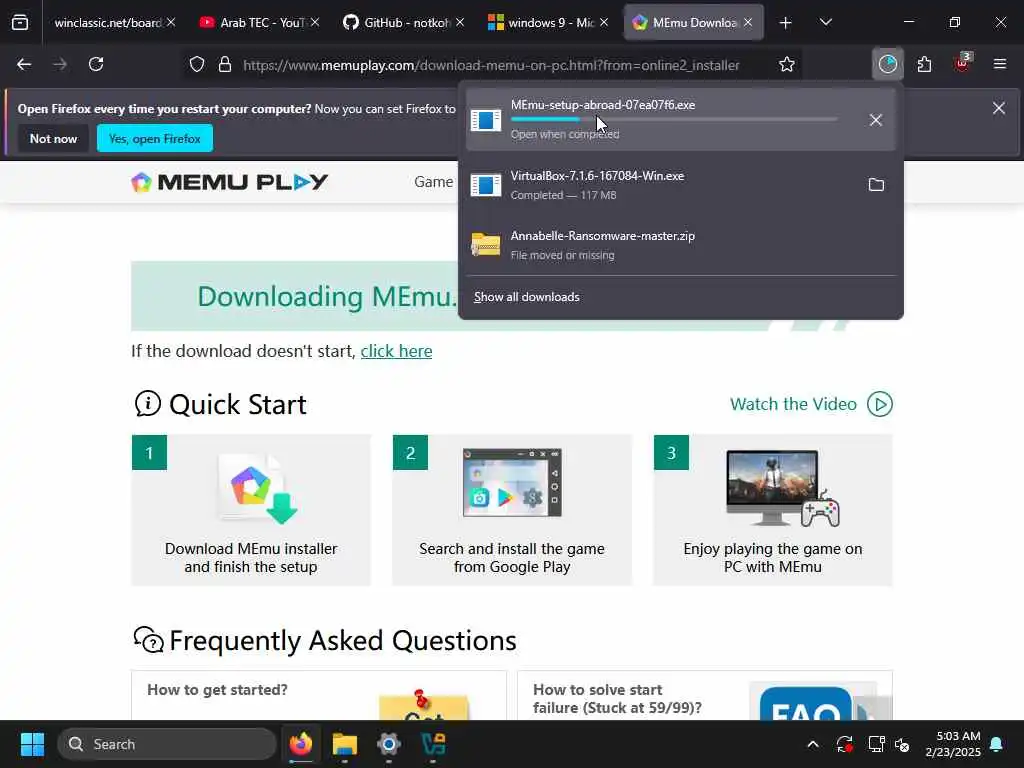This screenshot has height=768, width=1024.
Task: Switch to winclassic.net tab
Action: pos(109,23)
